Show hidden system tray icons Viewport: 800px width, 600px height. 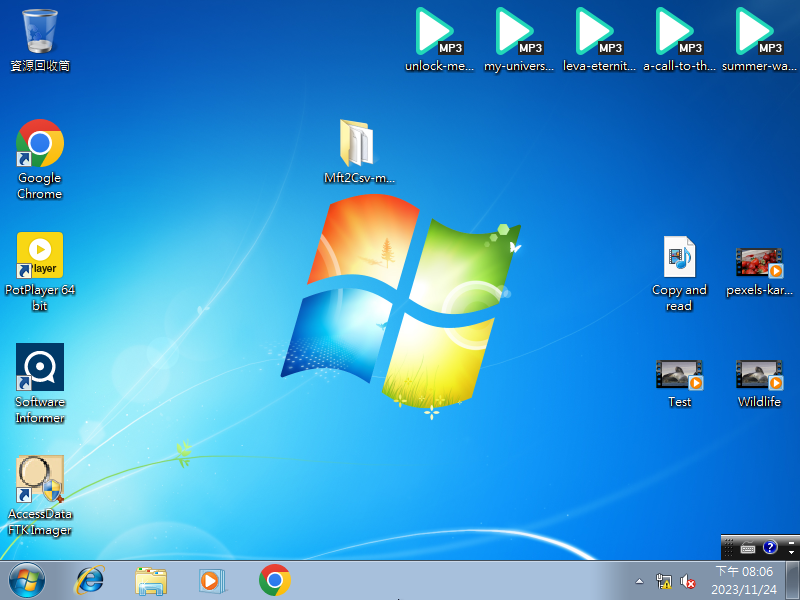(x=639, y=581)
